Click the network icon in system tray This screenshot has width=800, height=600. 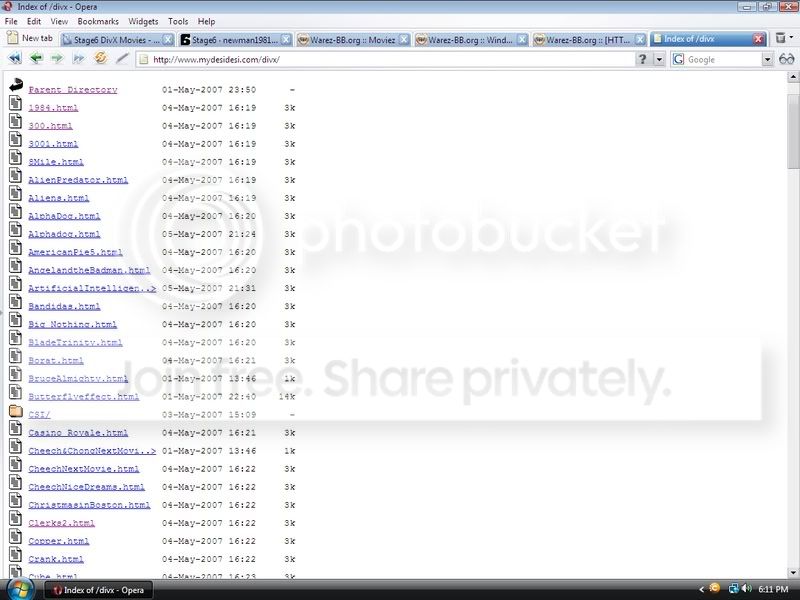734,589
